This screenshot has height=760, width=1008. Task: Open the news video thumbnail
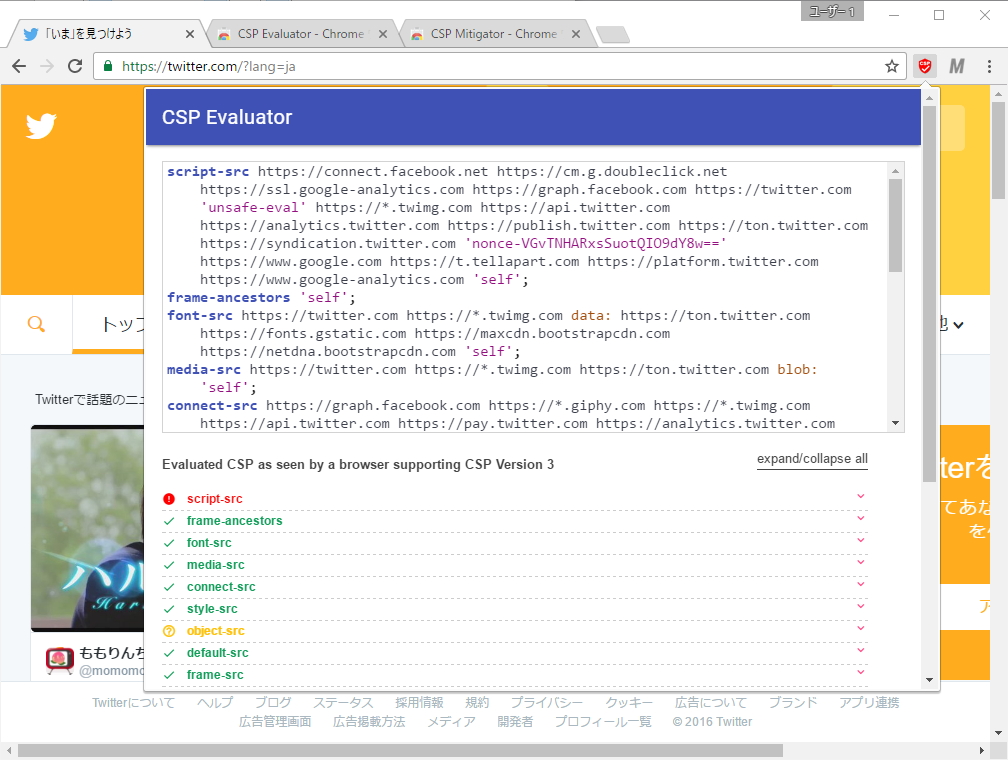coord(87,529)
